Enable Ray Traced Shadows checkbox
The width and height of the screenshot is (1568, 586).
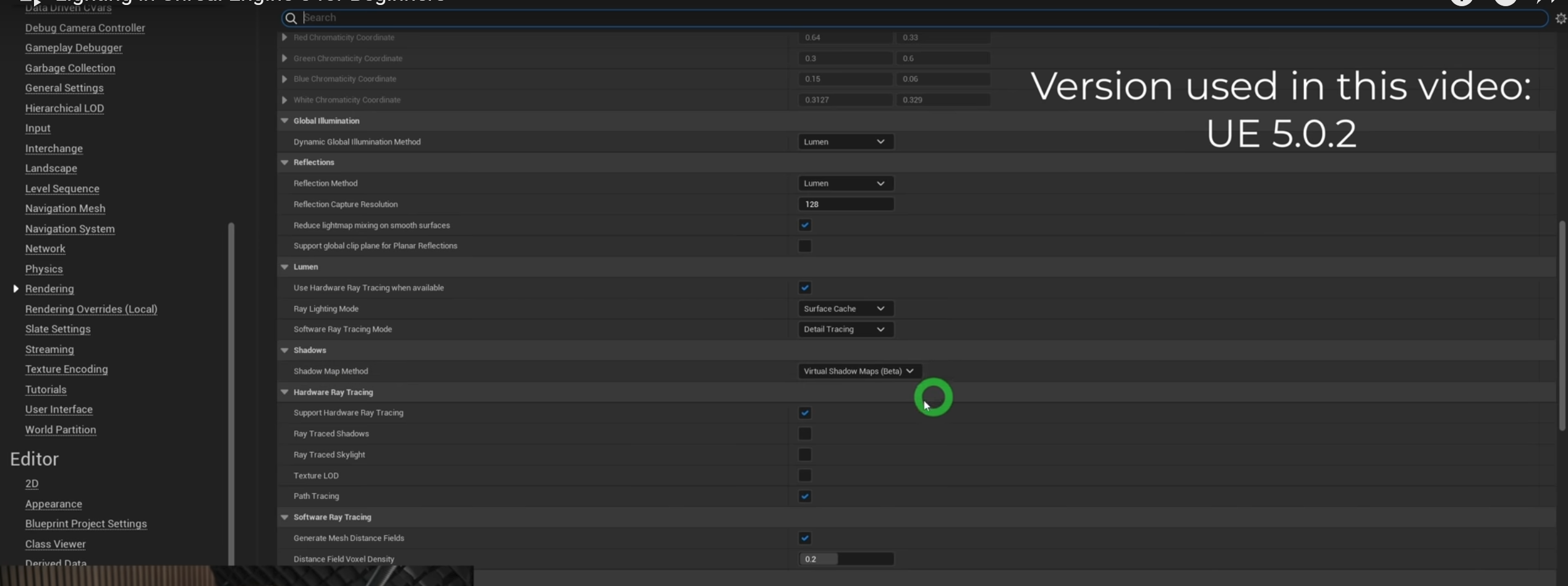pos(804,433)
